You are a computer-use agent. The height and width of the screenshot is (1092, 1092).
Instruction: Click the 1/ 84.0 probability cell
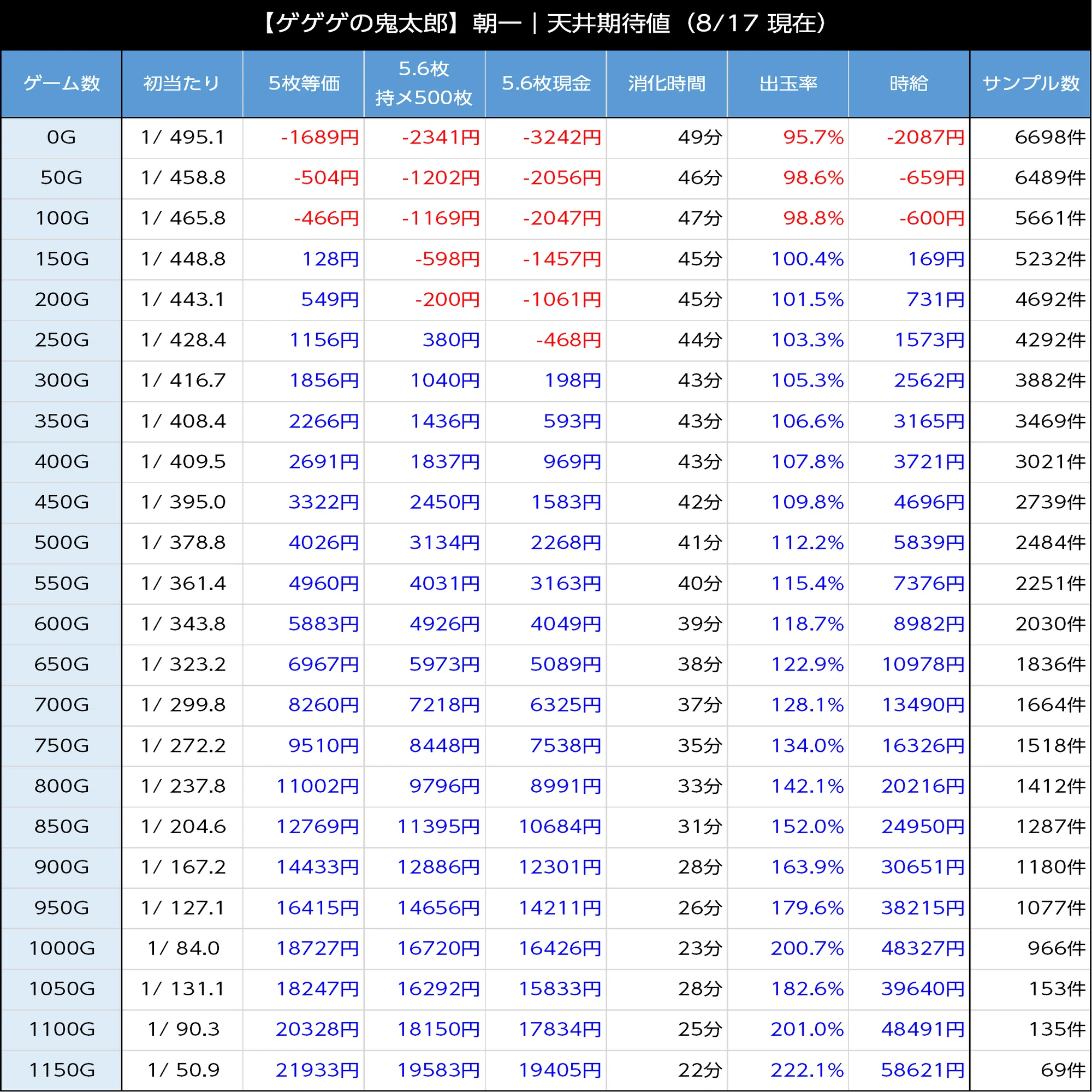coord(182,948)
